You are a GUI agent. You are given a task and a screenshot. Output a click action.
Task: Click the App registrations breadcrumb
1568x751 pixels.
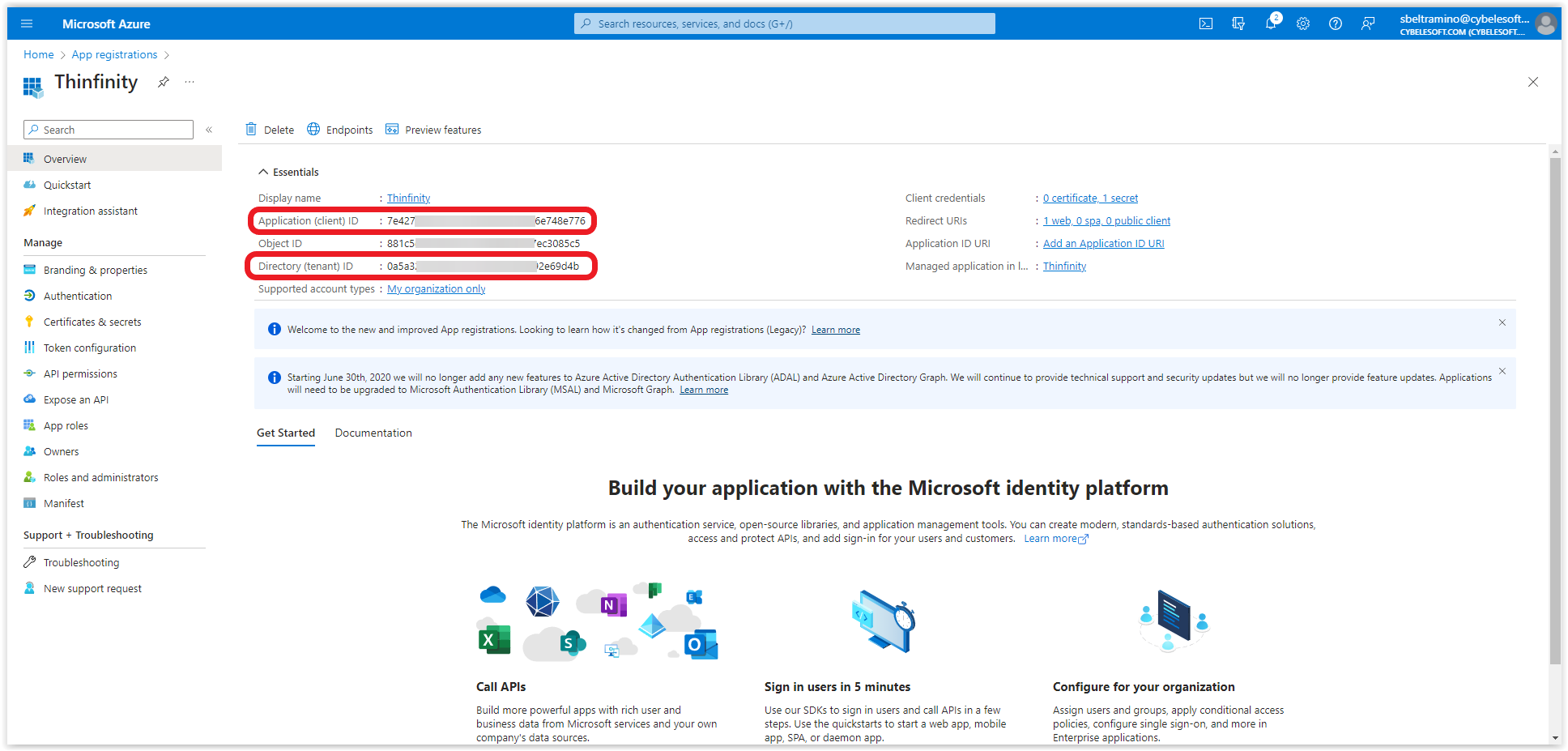[114, 54]
